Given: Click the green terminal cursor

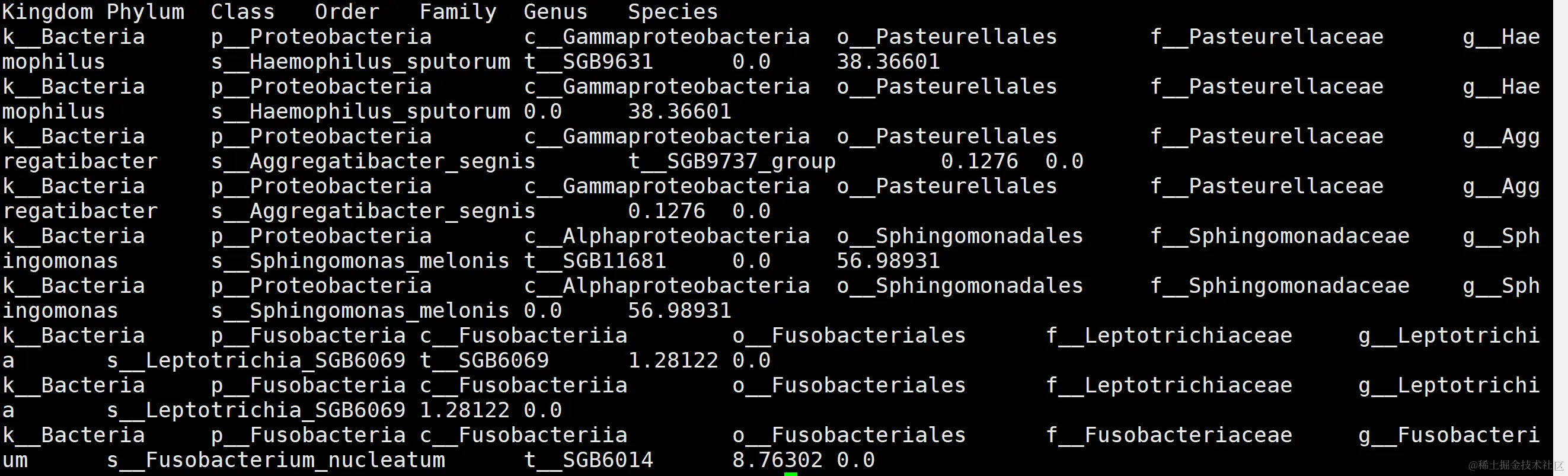Looking at the screenshot, I should [x=790, y=474].
